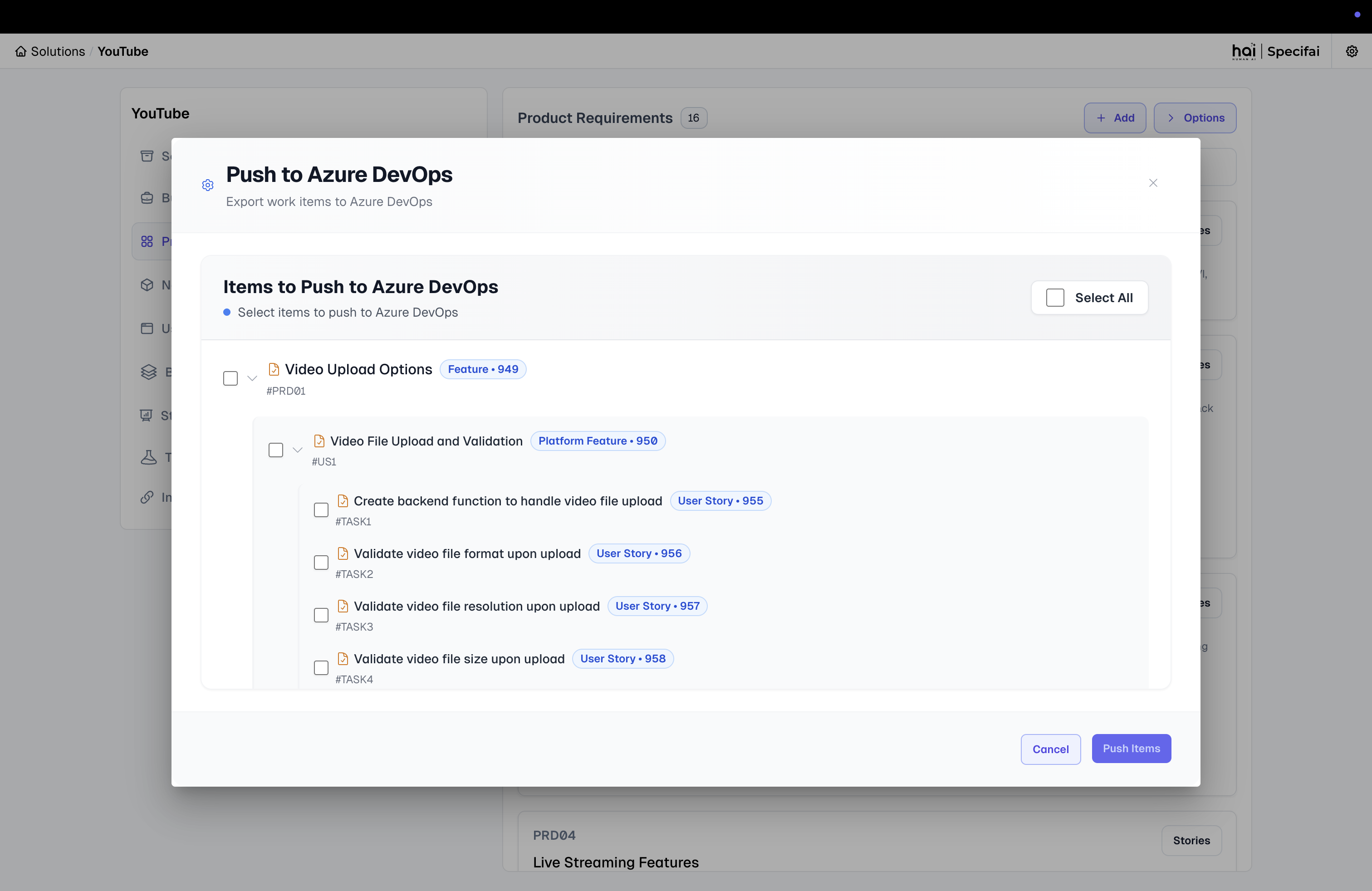Select checkbox for Validate video file format
Screen dimensions: 1372x891
coord(321,563)
